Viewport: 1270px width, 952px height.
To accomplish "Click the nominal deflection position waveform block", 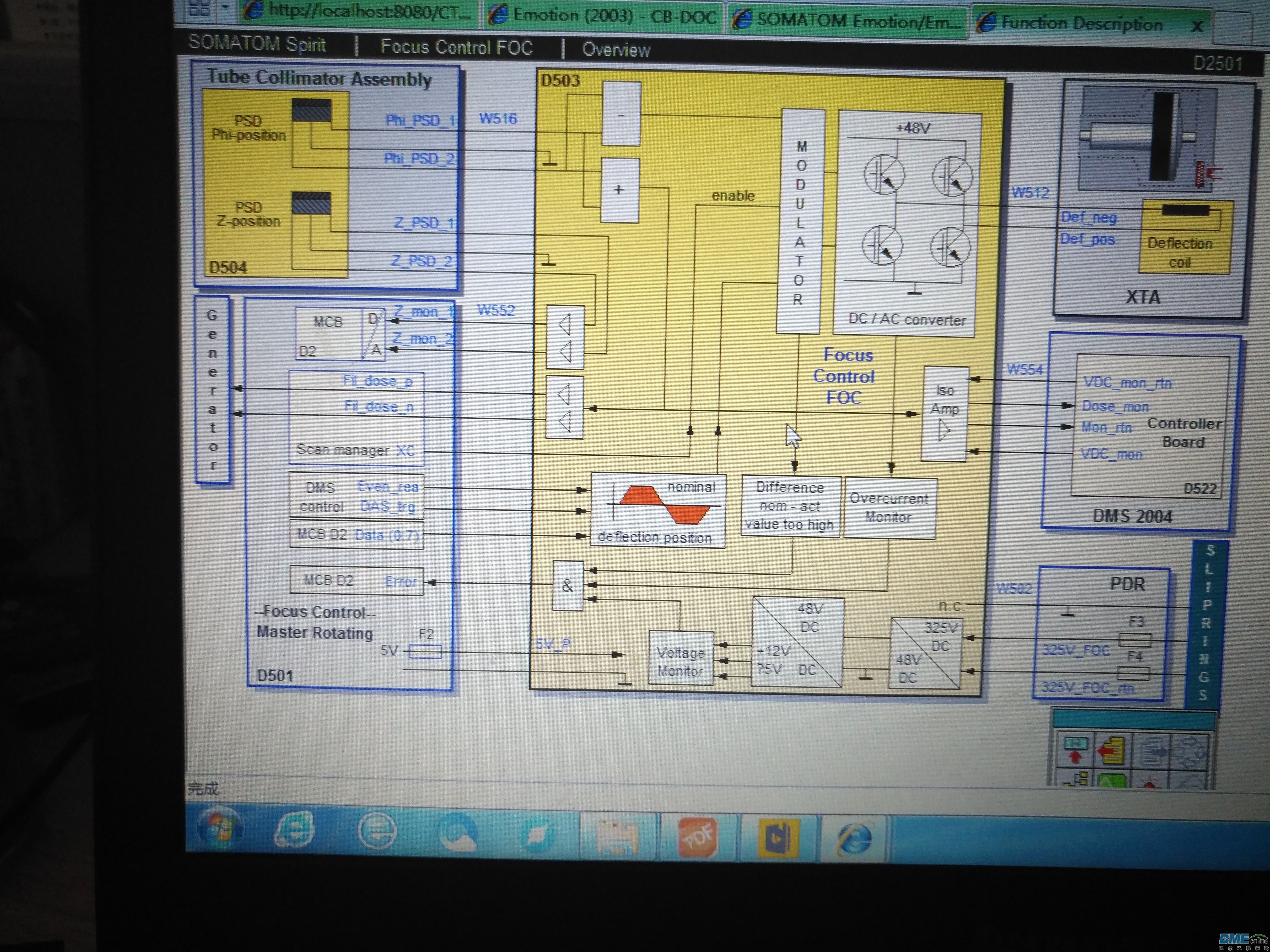I will pyautogui.click(x=658, y=510).
